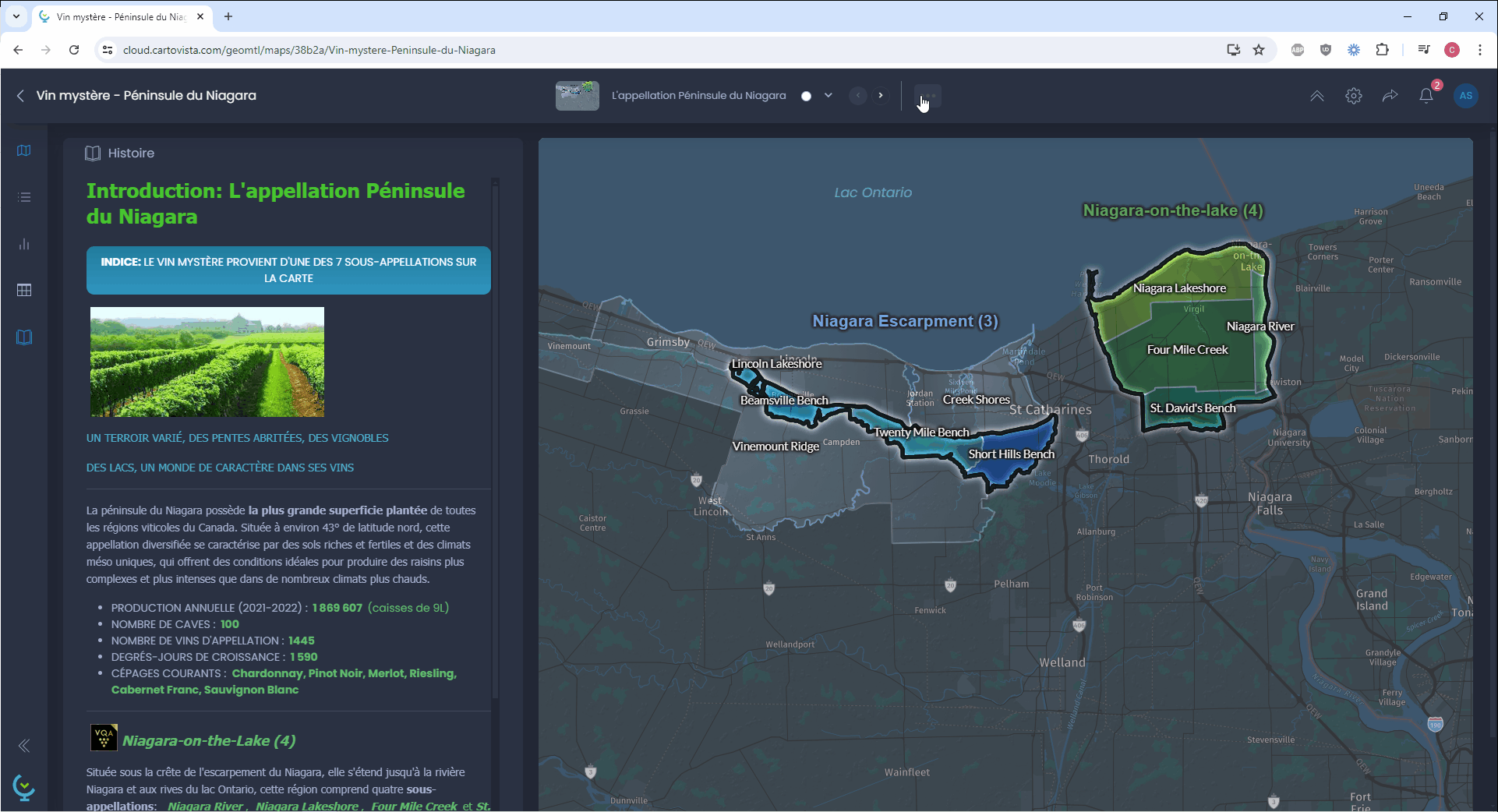1498x812 pixels.
Task: Open the layer list panel icon
Action: tap(24, 197)
